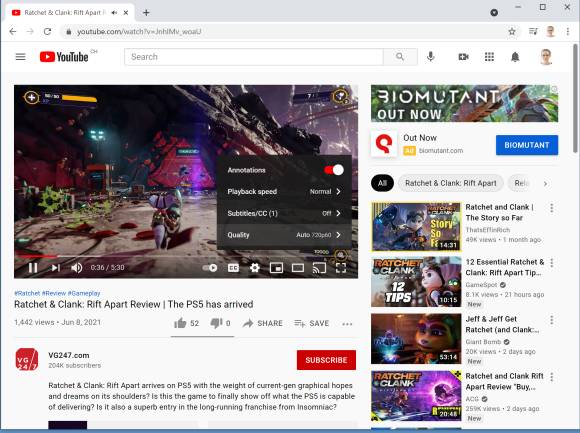Go back in browser history
580x433 pixels.
[13, 31]
